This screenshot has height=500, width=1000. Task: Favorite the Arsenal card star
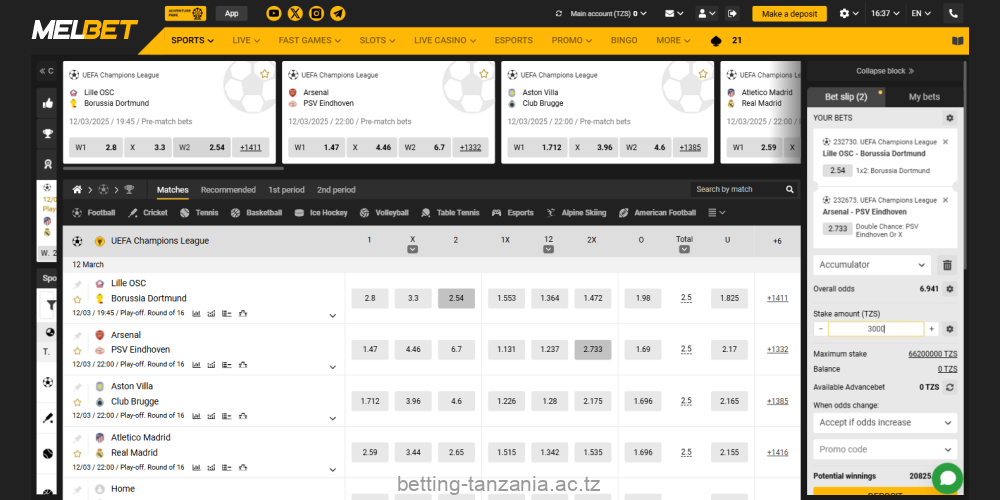(x=484, y=74)
